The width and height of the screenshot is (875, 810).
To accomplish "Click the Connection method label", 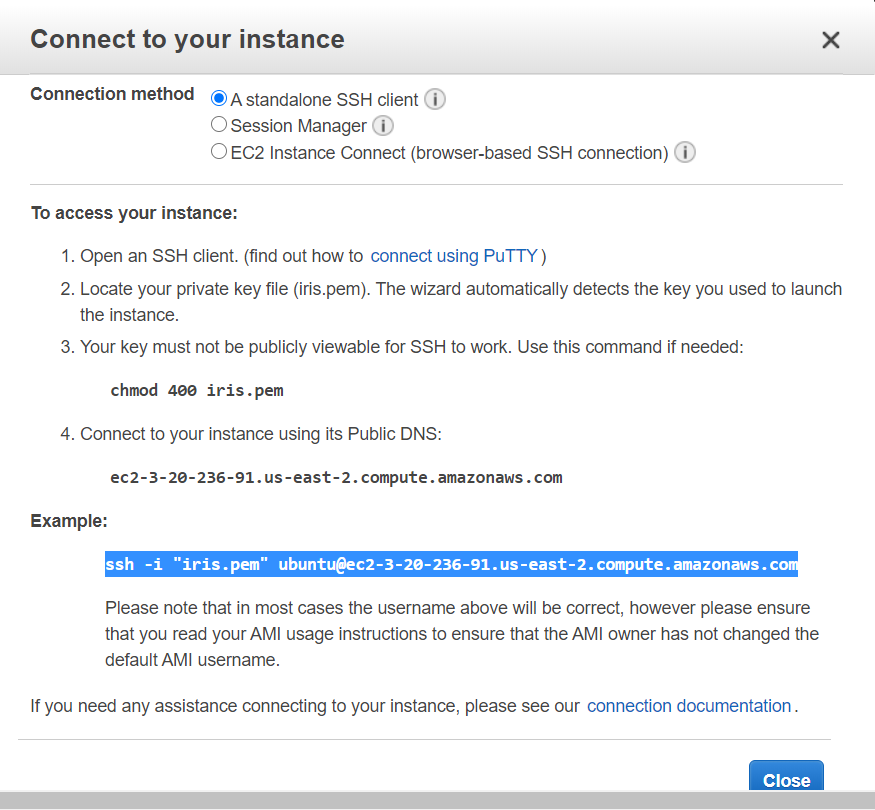I will coord(112,93).
